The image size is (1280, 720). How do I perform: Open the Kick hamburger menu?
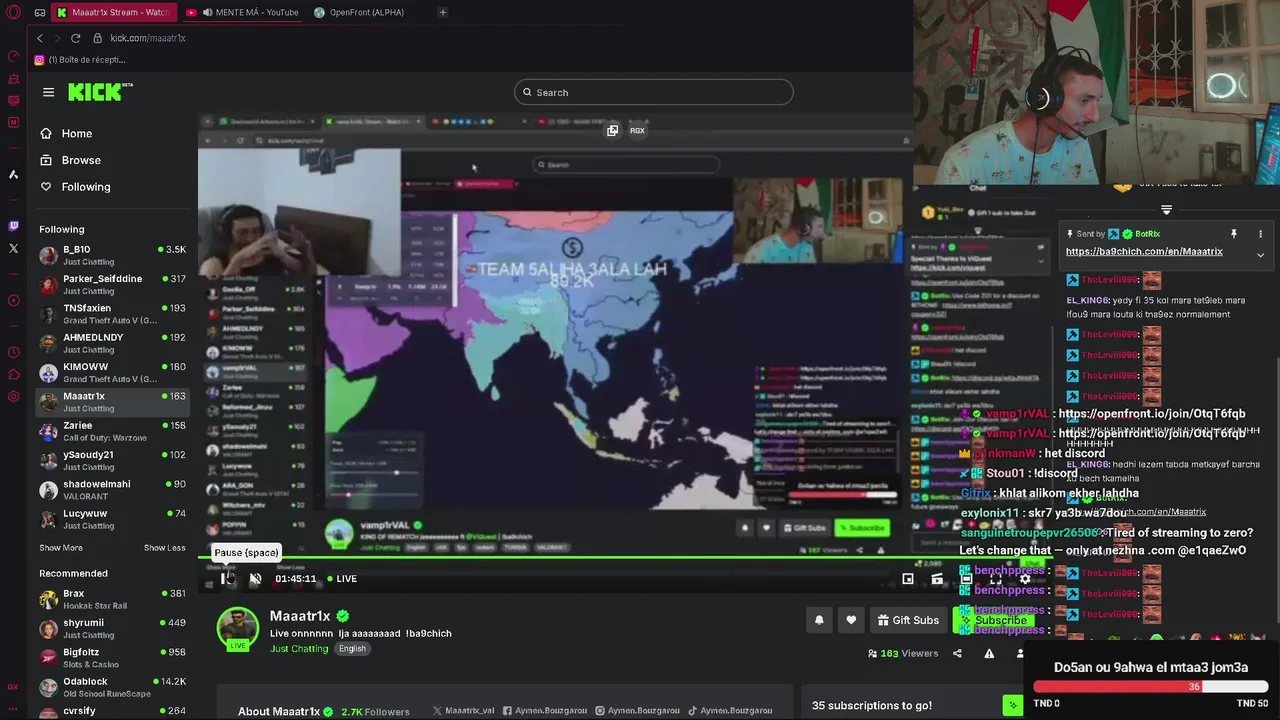(x=48, y=92)
